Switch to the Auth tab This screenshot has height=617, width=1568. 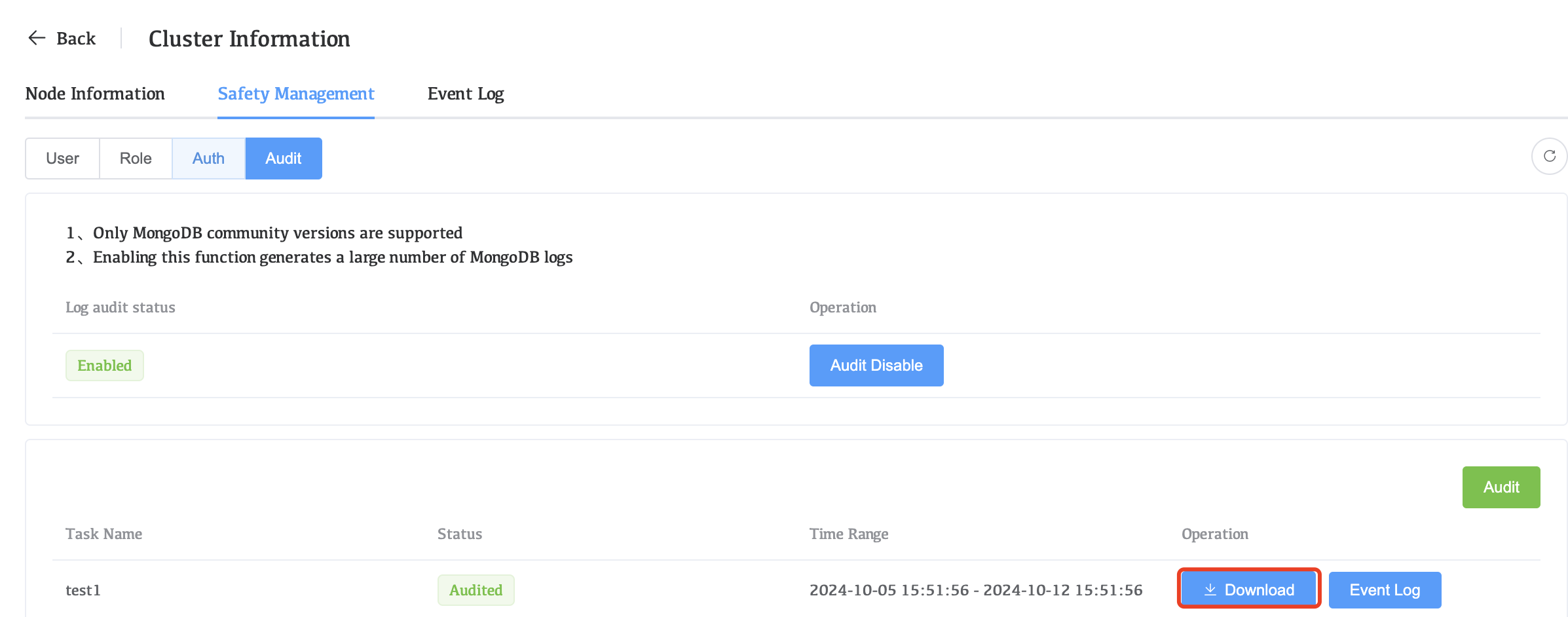(x=208, y=158)
